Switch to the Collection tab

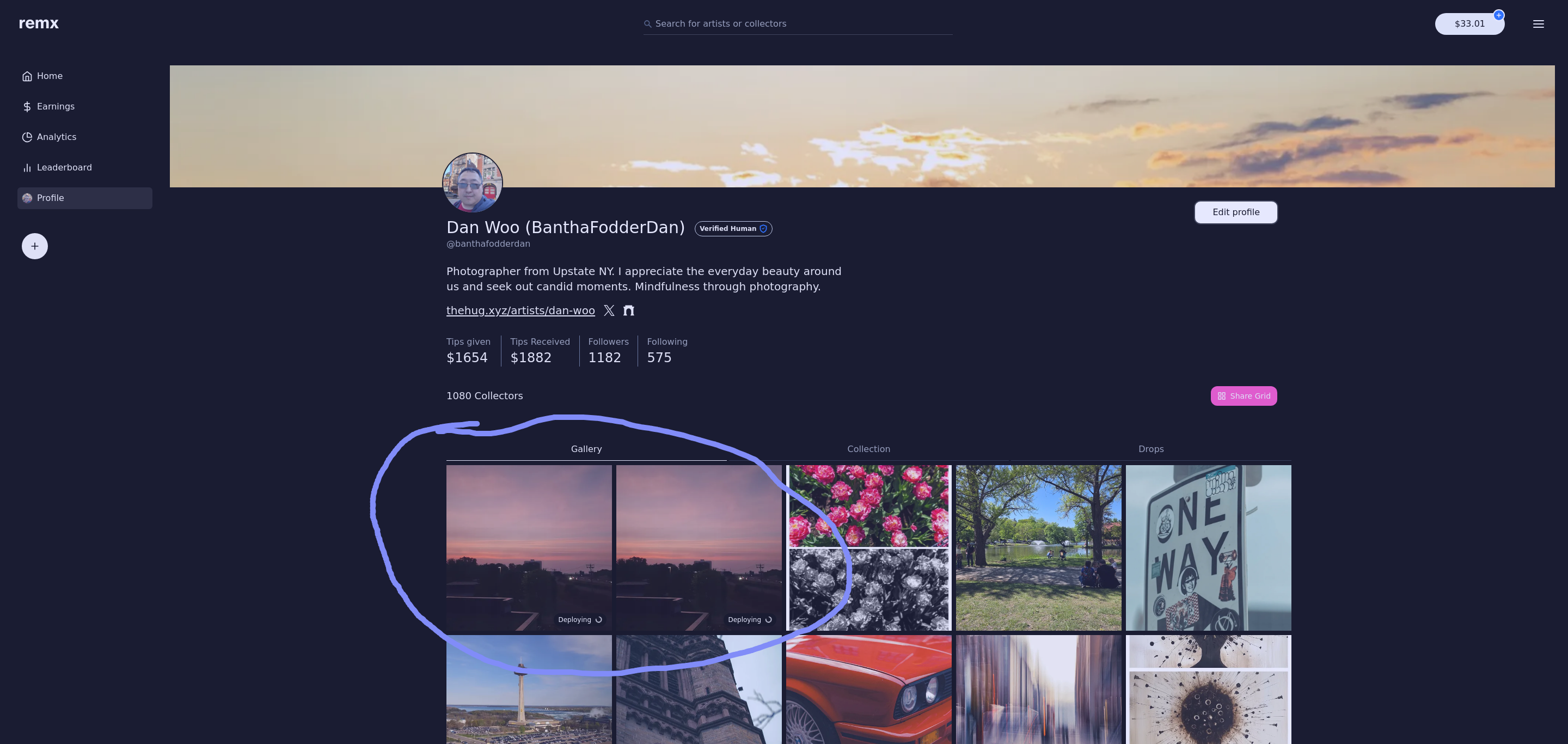click(x=868, y=449)
